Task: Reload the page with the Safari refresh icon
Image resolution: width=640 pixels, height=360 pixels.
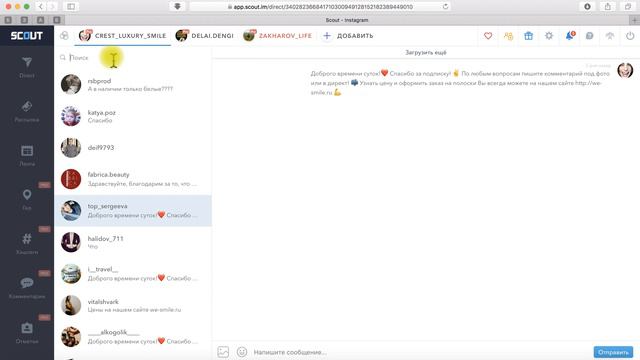Action: 445,7
